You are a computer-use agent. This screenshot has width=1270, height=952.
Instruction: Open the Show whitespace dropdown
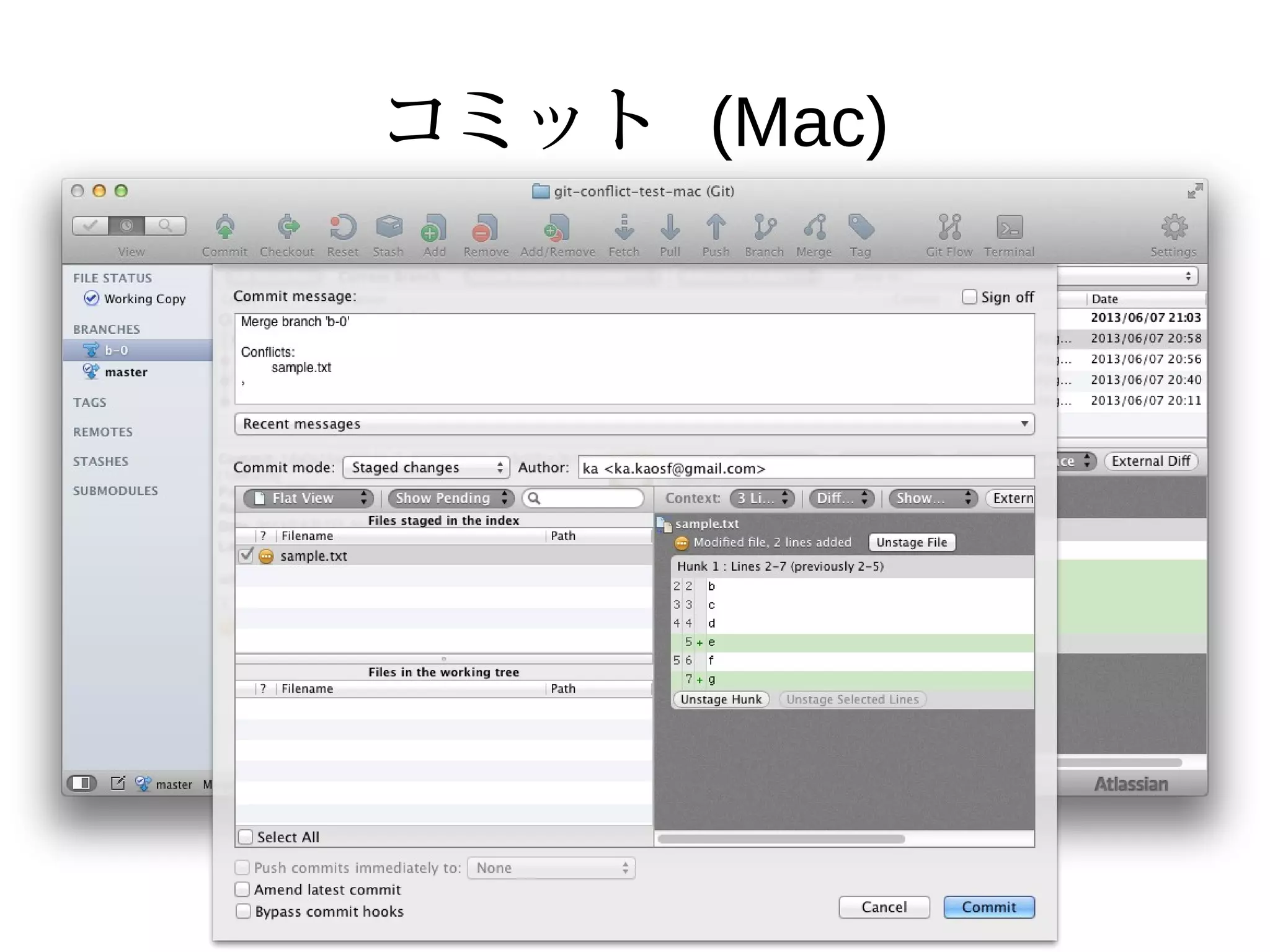coord(933,498)
